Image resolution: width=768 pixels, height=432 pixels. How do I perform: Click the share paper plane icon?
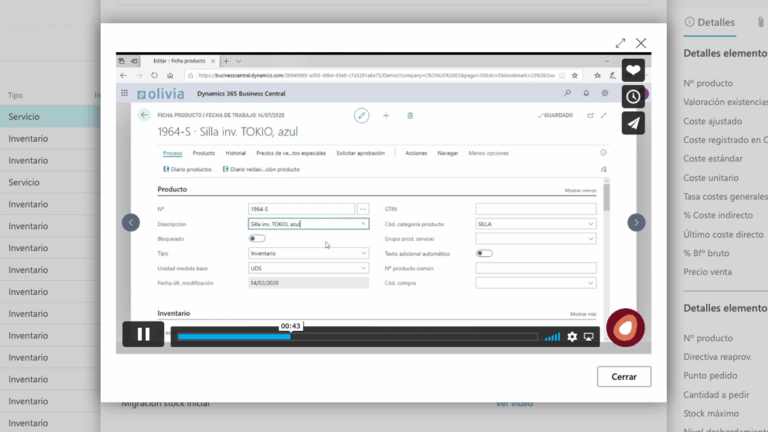(x=633, y=123)
